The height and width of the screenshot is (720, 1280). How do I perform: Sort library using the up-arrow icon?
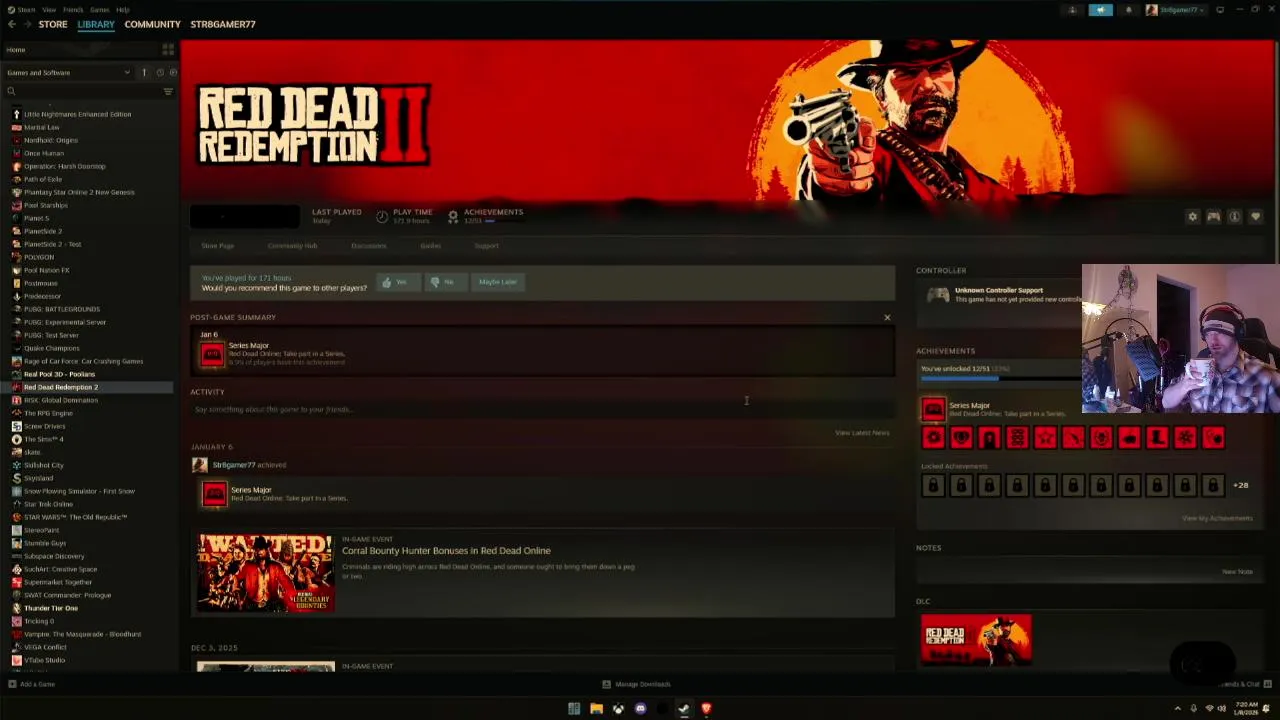(144, 72)
